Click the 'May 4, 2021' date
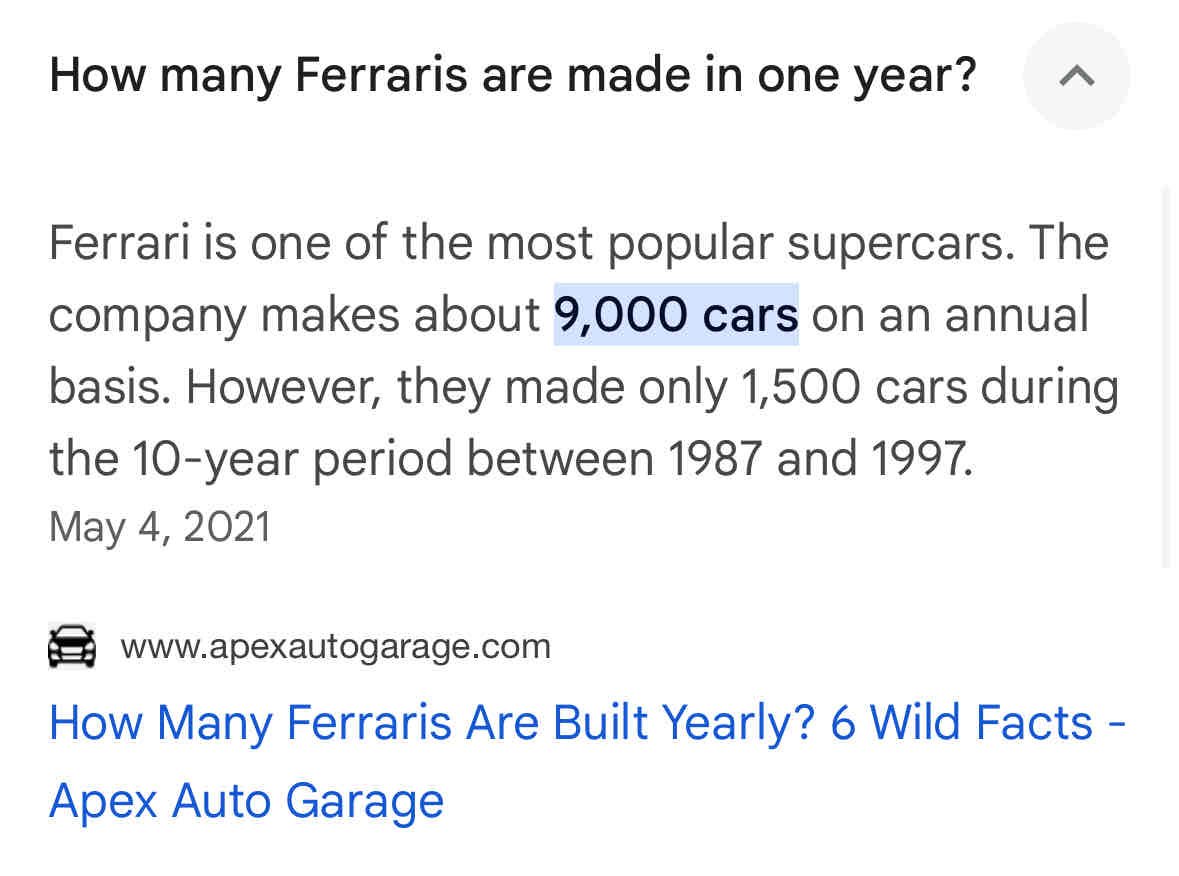The image size is (1179, 876). 159,526
